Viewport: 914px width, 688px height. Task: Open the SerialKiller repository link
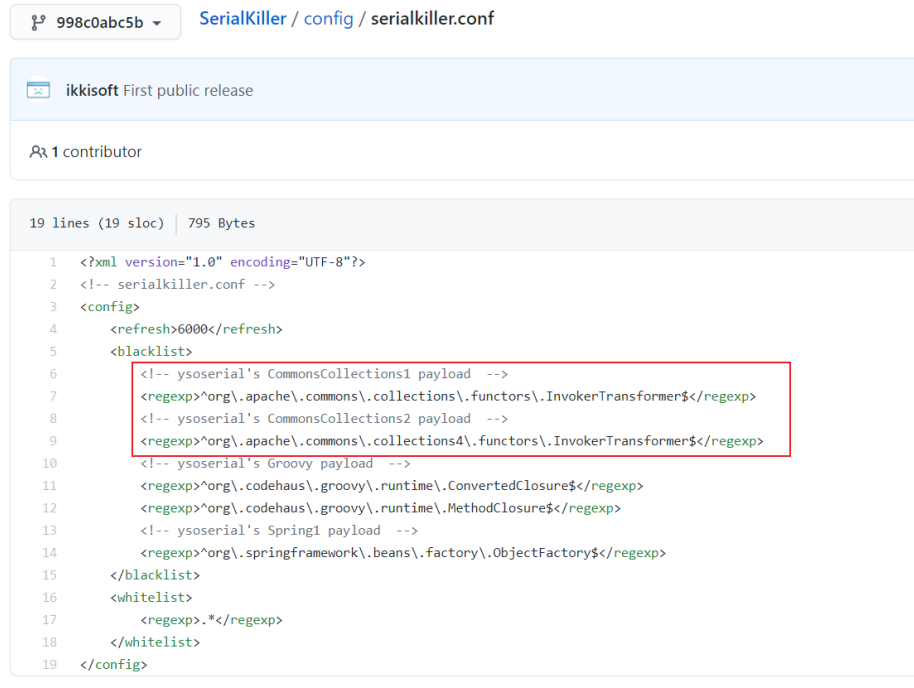point(242,19)
